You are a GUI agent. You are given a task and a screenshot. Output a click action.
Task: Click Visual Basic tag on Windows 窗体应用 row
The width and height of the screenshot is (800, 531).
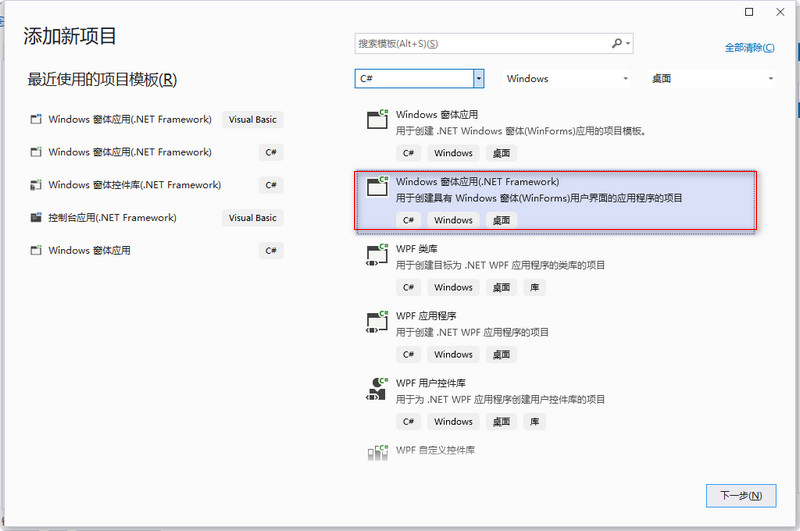tap(253, 119)
